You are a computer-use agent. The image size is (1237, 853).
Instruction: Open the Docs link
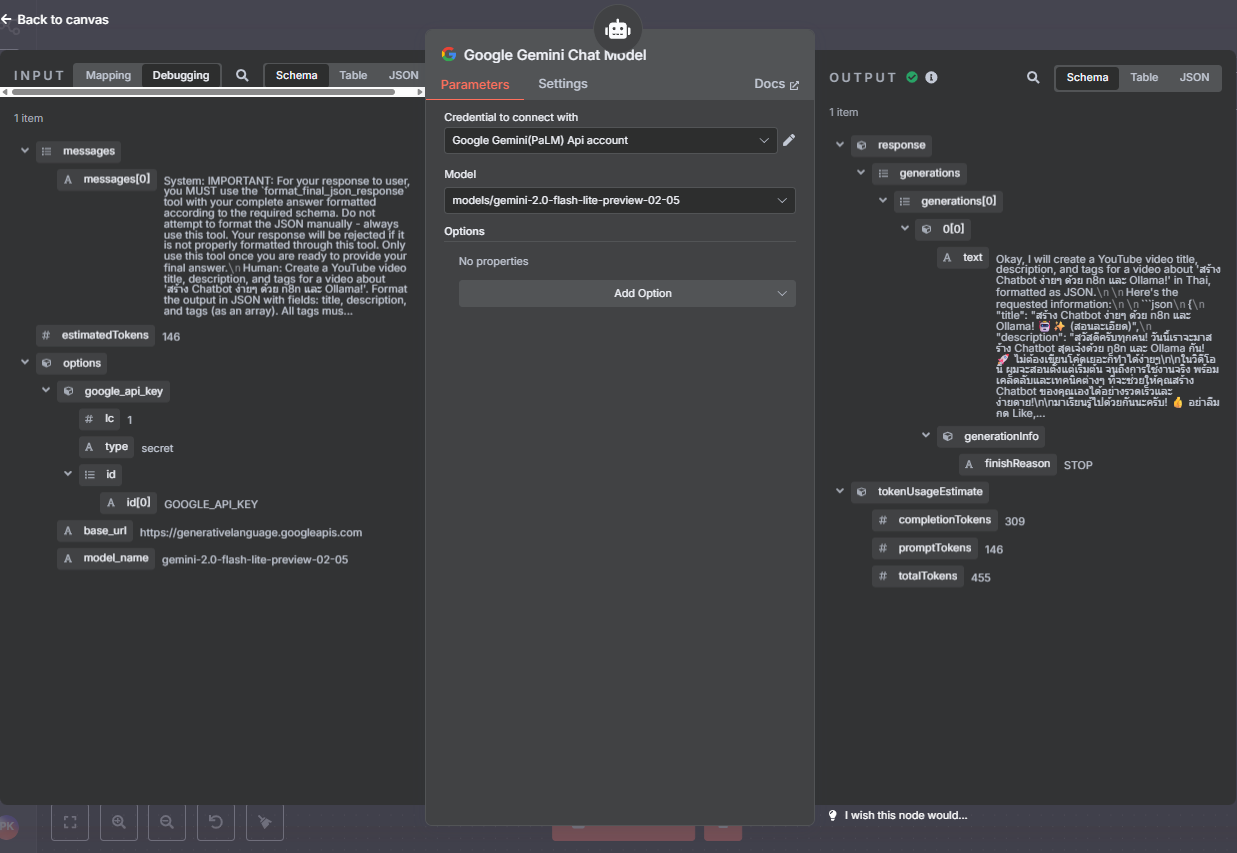coord(776,84)
